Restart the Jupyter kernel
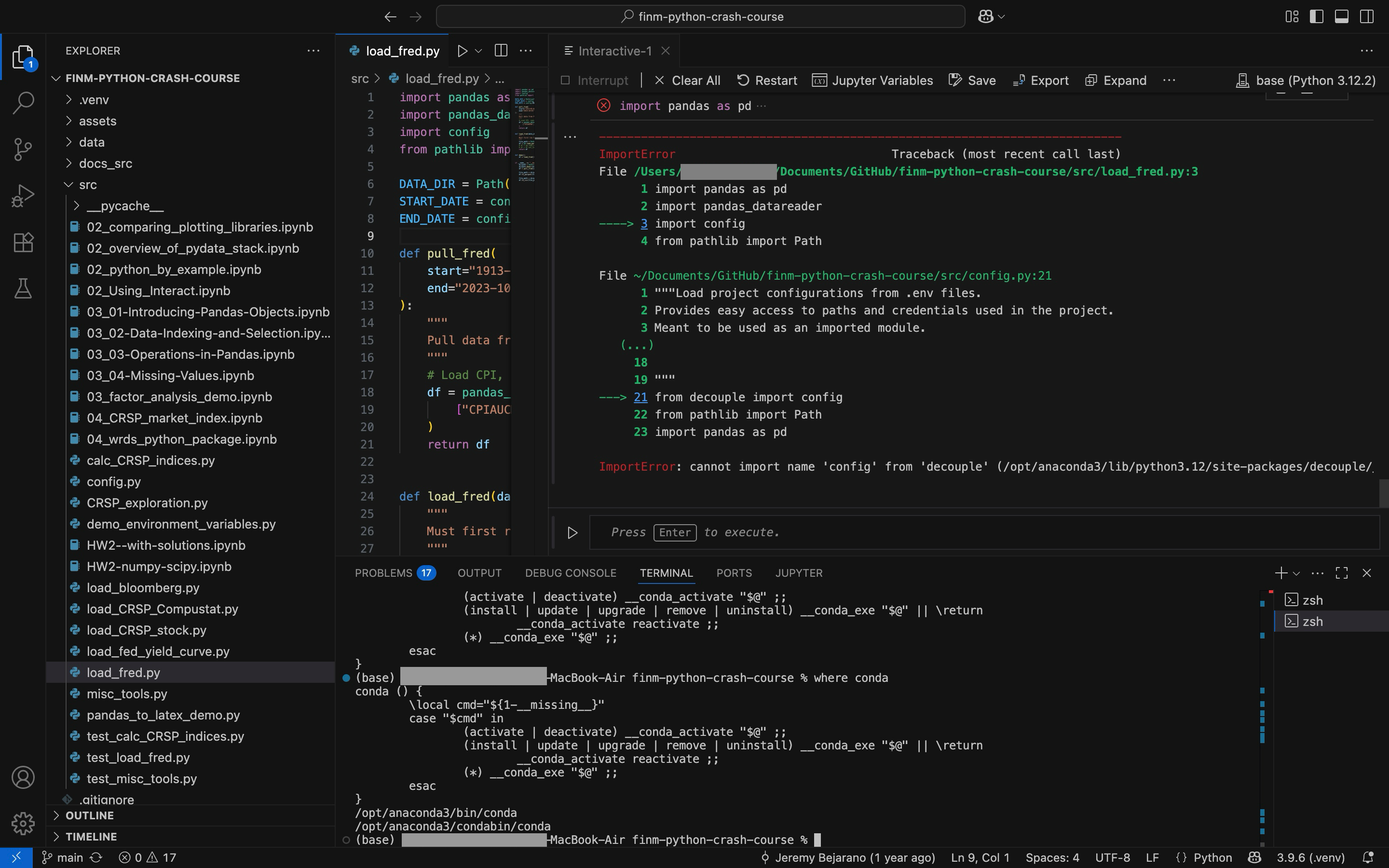Screen dimensions: 1389x868 (x=767, y=81)
